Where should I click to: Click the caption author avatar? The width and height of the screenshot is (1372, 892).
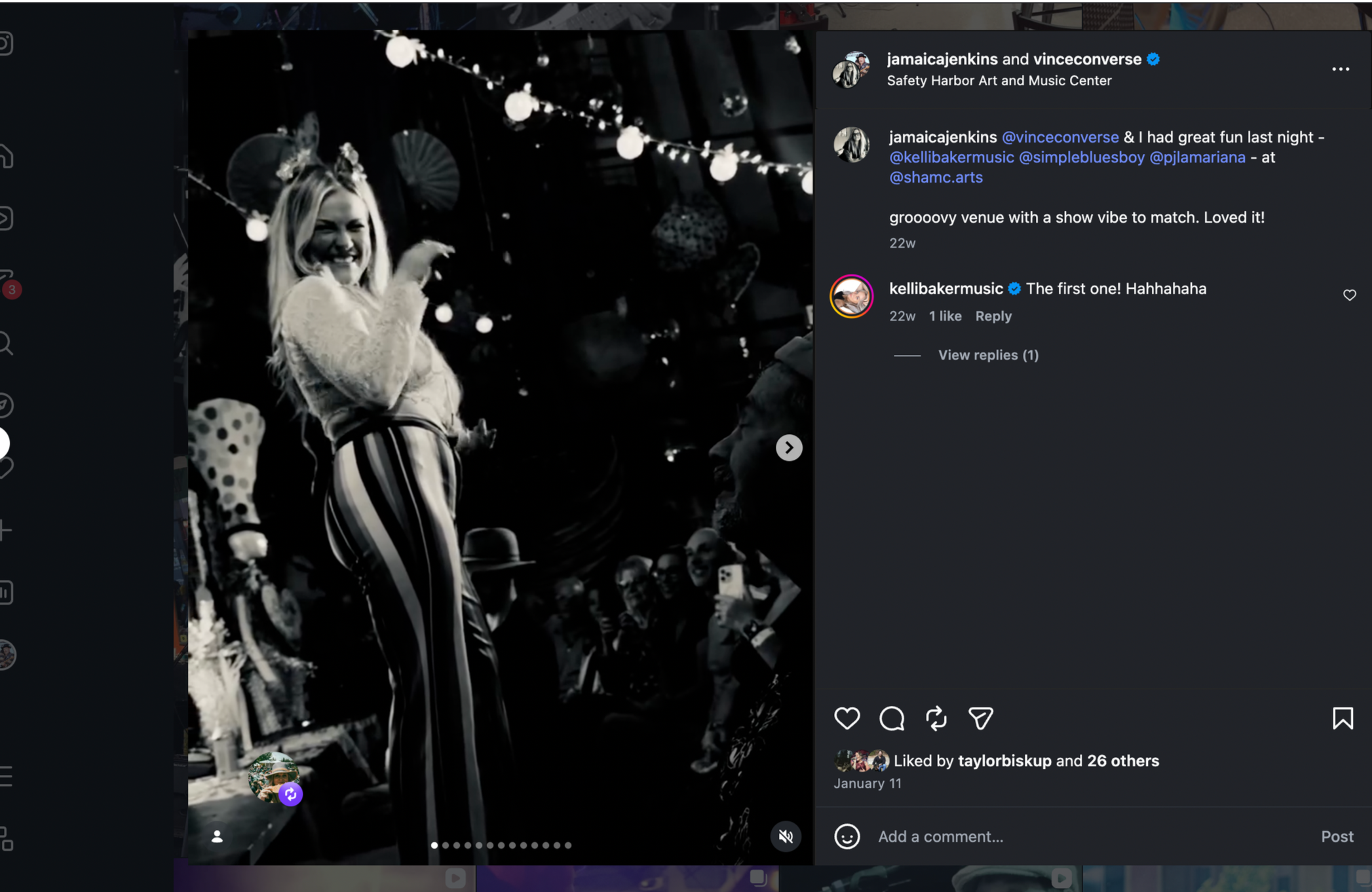coord(851,145)
